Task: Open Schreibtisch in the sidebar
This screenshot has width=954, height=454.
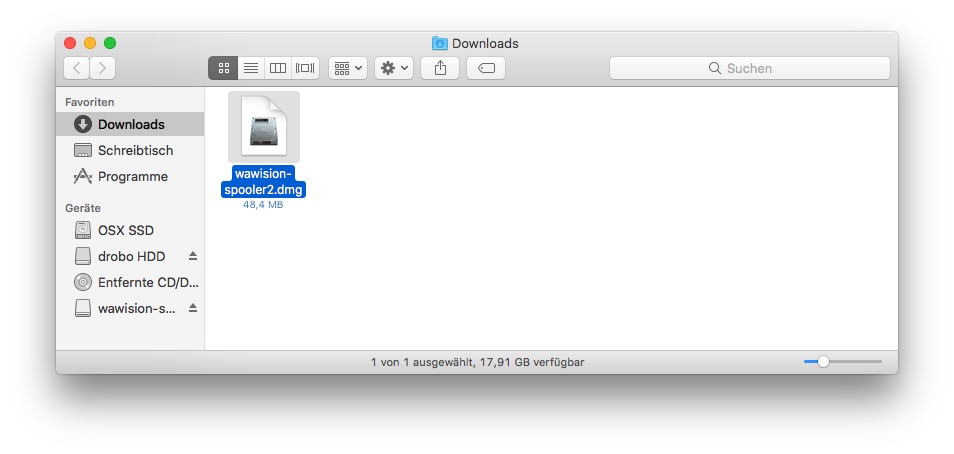Action: 134,150
